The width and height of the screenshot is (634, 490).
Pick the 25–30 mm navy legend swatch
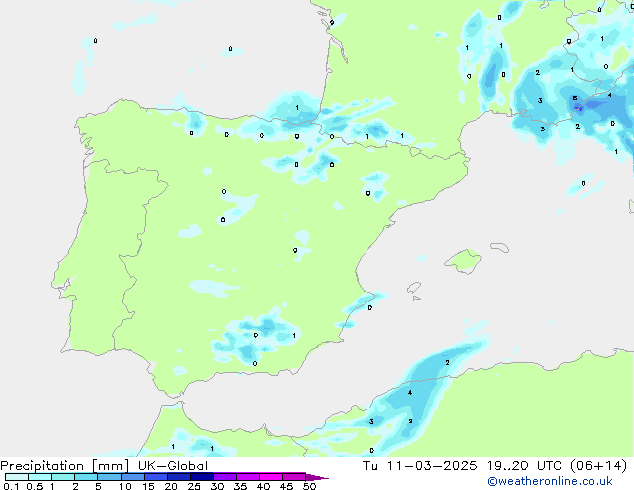tap(201, 477)
